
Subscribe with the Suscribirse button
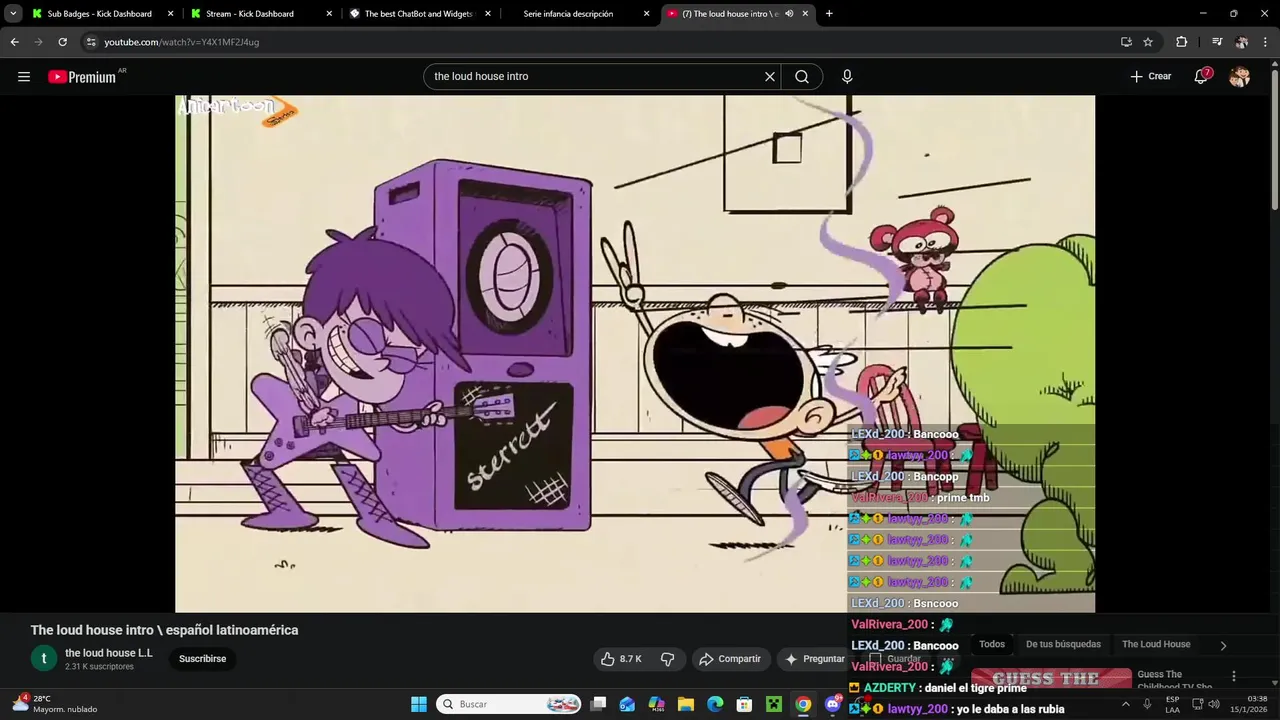click(x=202, y=659)
